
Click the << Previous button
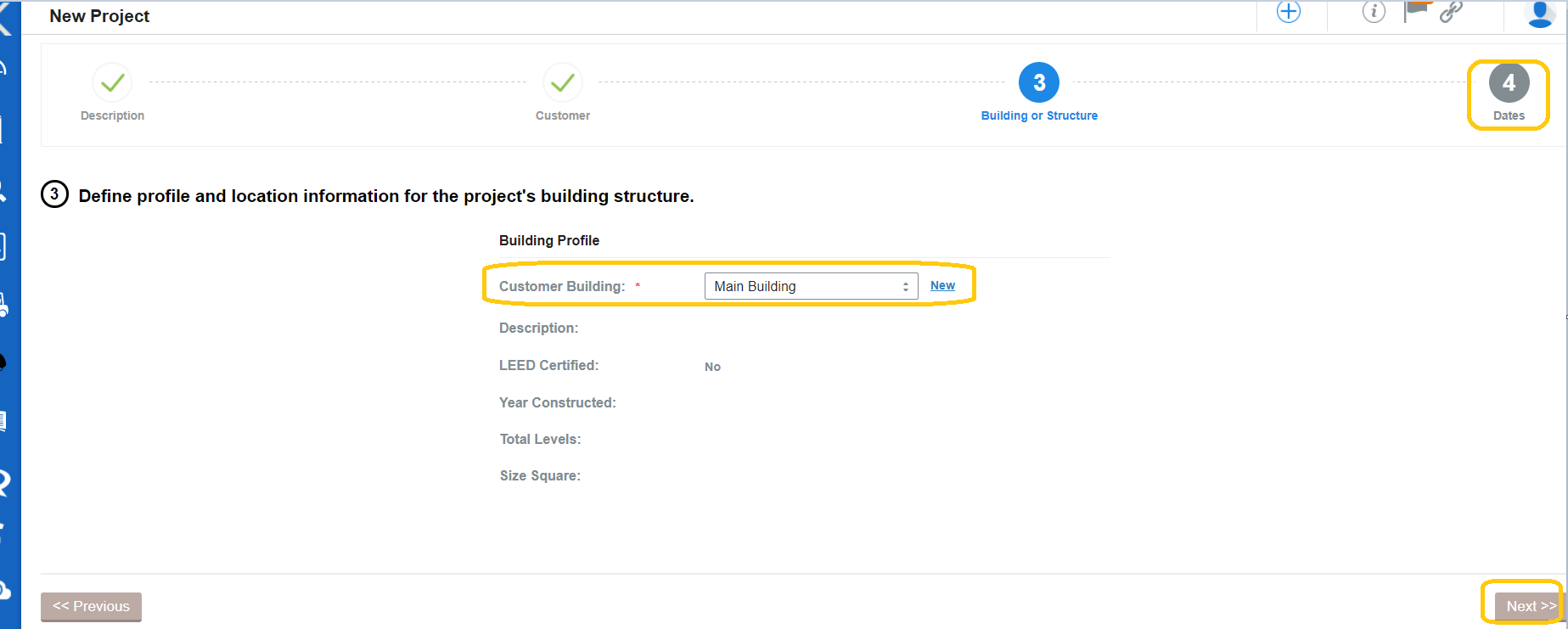pyautogui.click(x=91, y=606)
